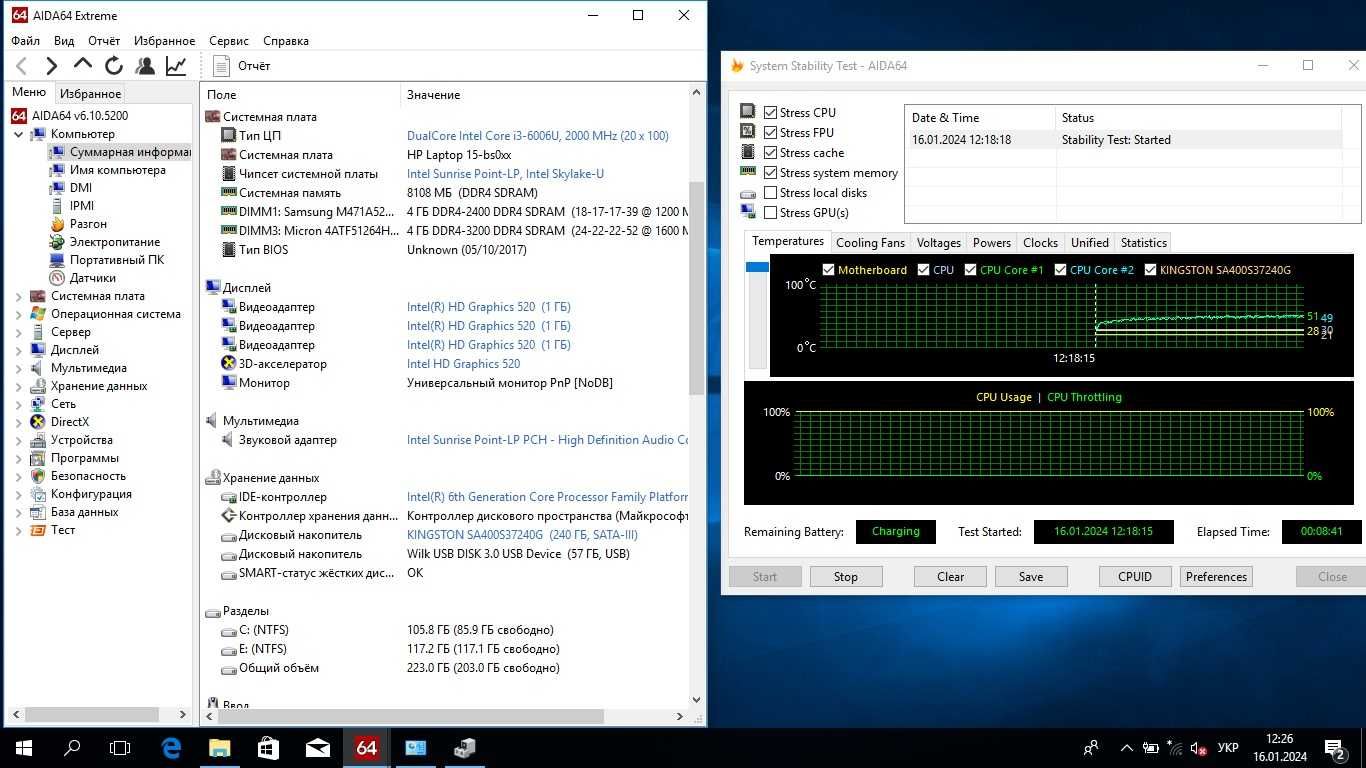This screenshot has width=1366, height=768.
Task: Open Электропитание tree item
Action: coord(105,242)
